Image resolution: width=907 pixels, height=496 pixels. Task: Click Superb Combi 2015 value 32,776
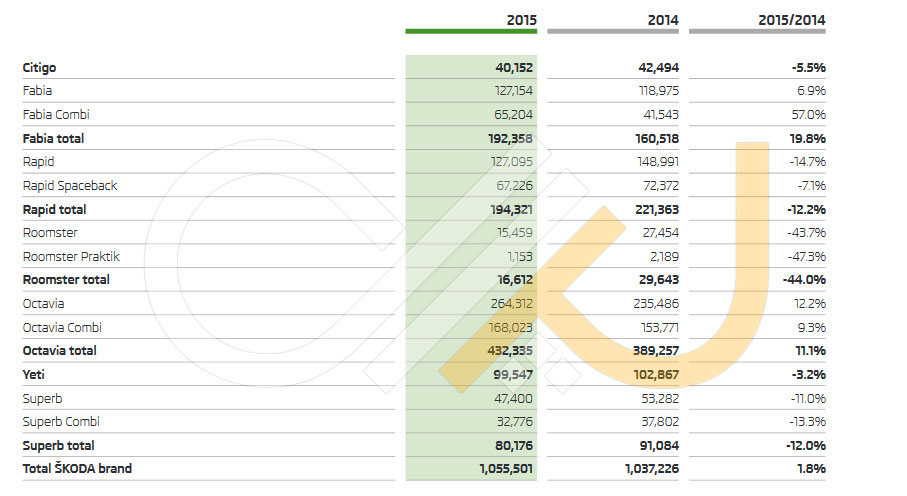tap(515, 422)
